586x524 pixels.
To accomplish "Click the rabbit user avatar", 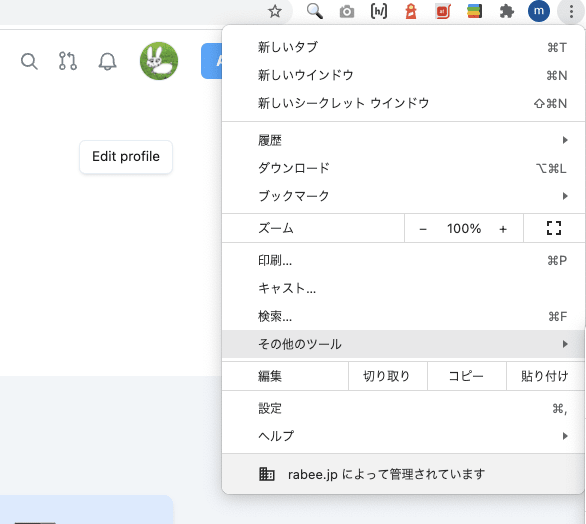I will point(159,61).
